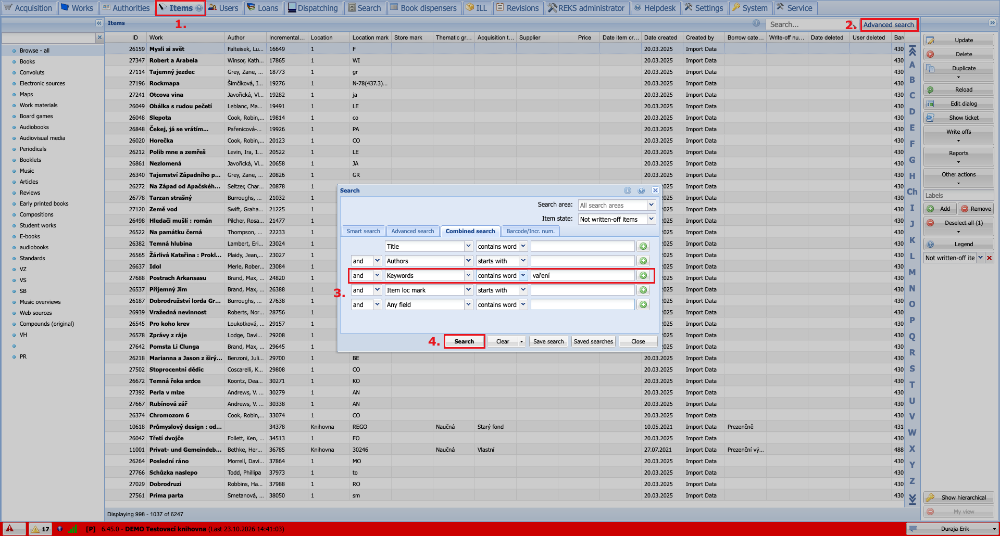Screen dimensions: 1000x536
Task: Remove the Not written-off filter
Action: pos(990,258)
